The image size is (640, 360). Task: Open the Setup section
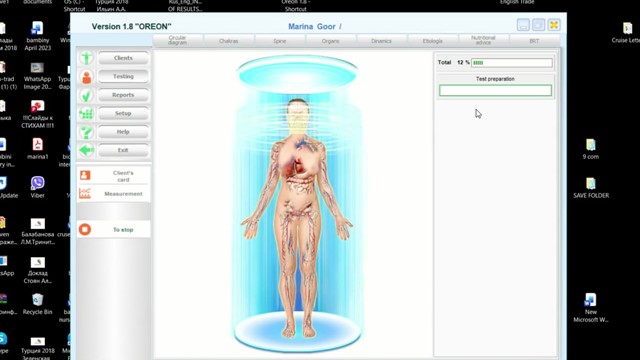tap(123, 113)
